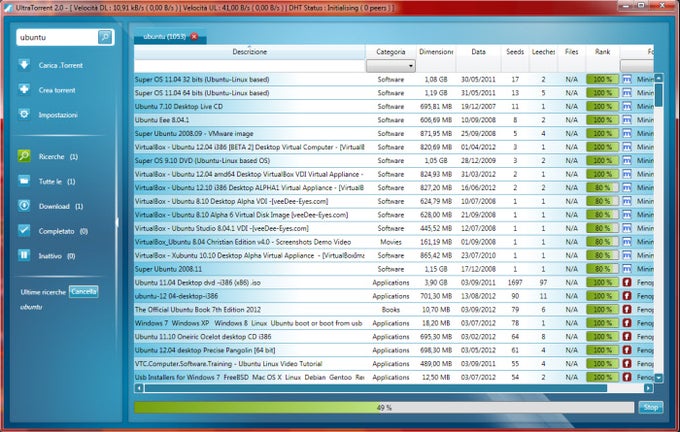Screen dimensions: 680x432
Task: Click red source icon for Usb Installers row
Action: coord(627,377)
